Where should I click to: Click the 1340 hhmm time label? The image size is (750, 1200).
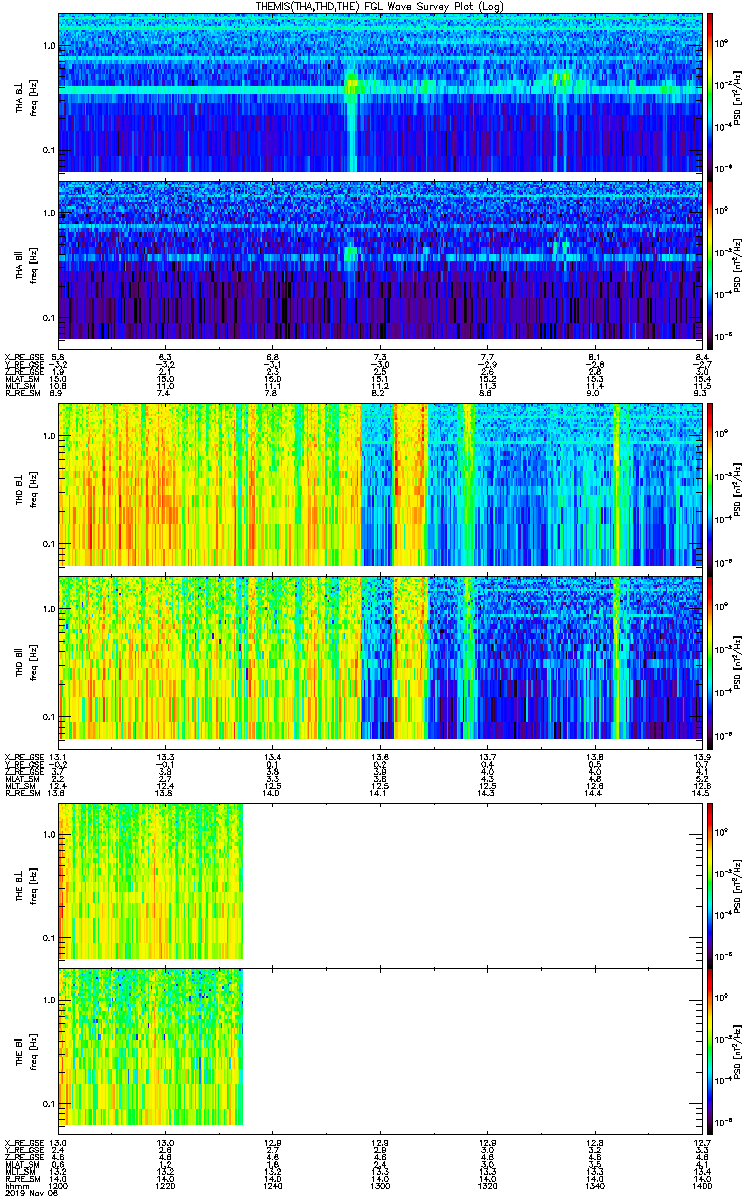tap(594, 1184)
